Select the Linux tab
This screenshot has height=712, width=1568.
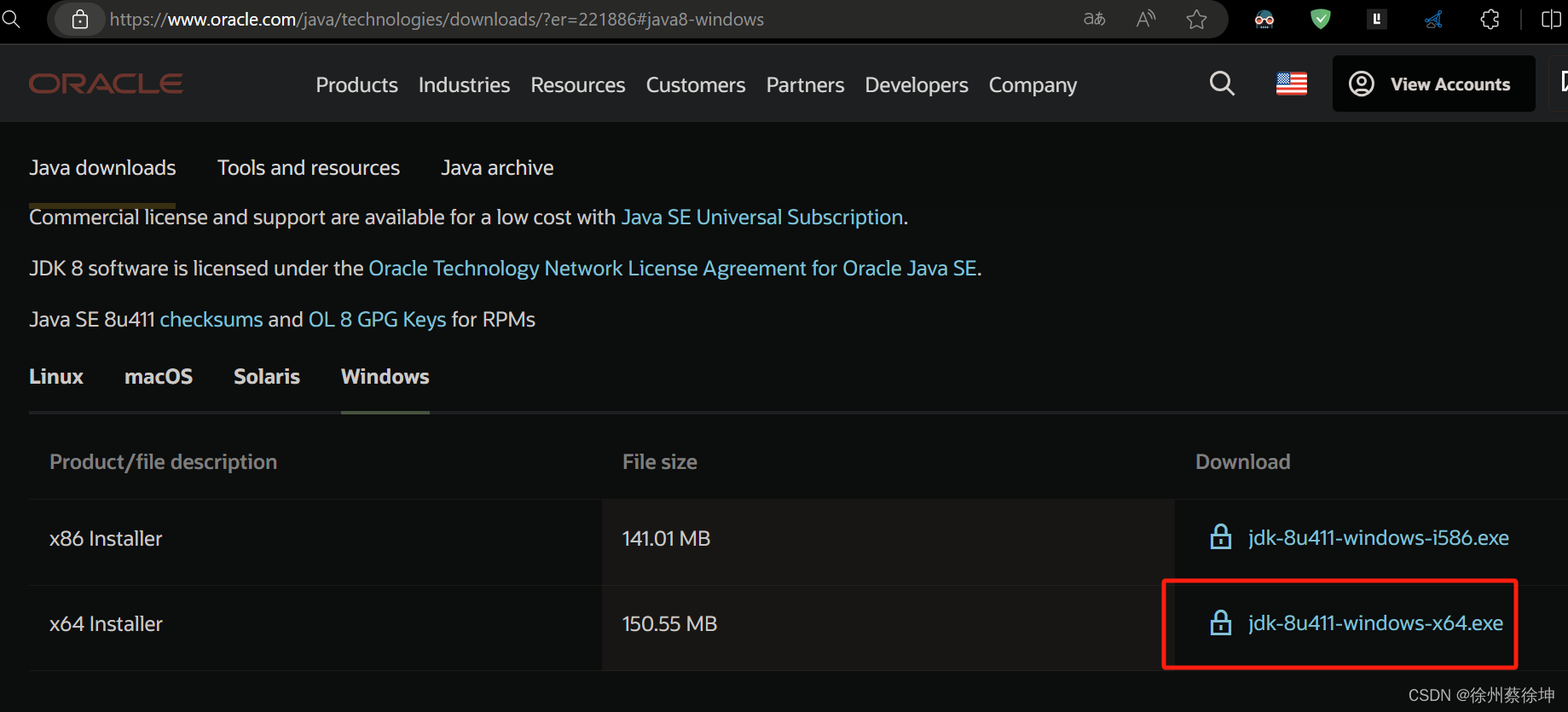tap(56, 377)
